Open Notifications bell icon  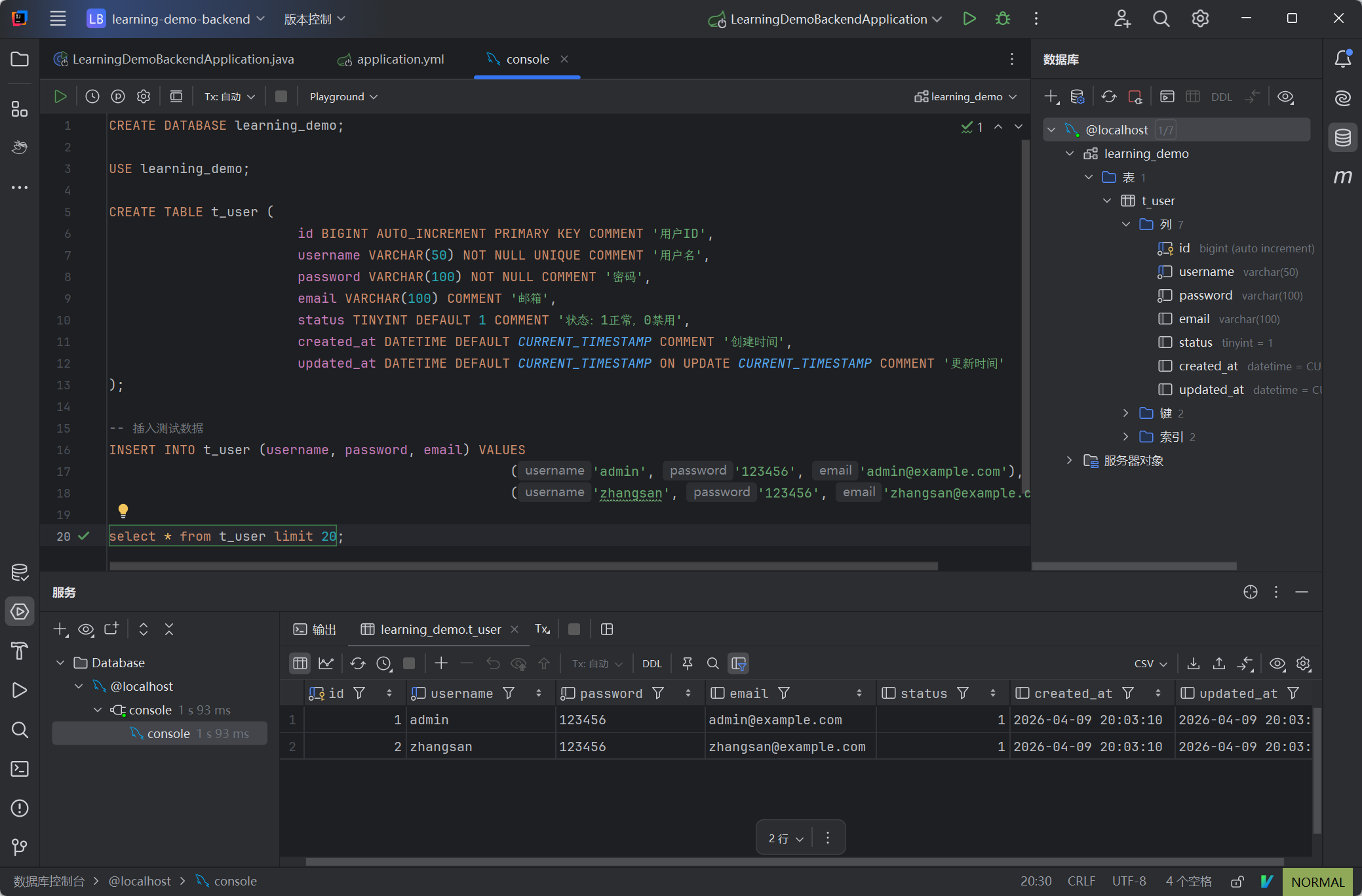[1342, 59]
